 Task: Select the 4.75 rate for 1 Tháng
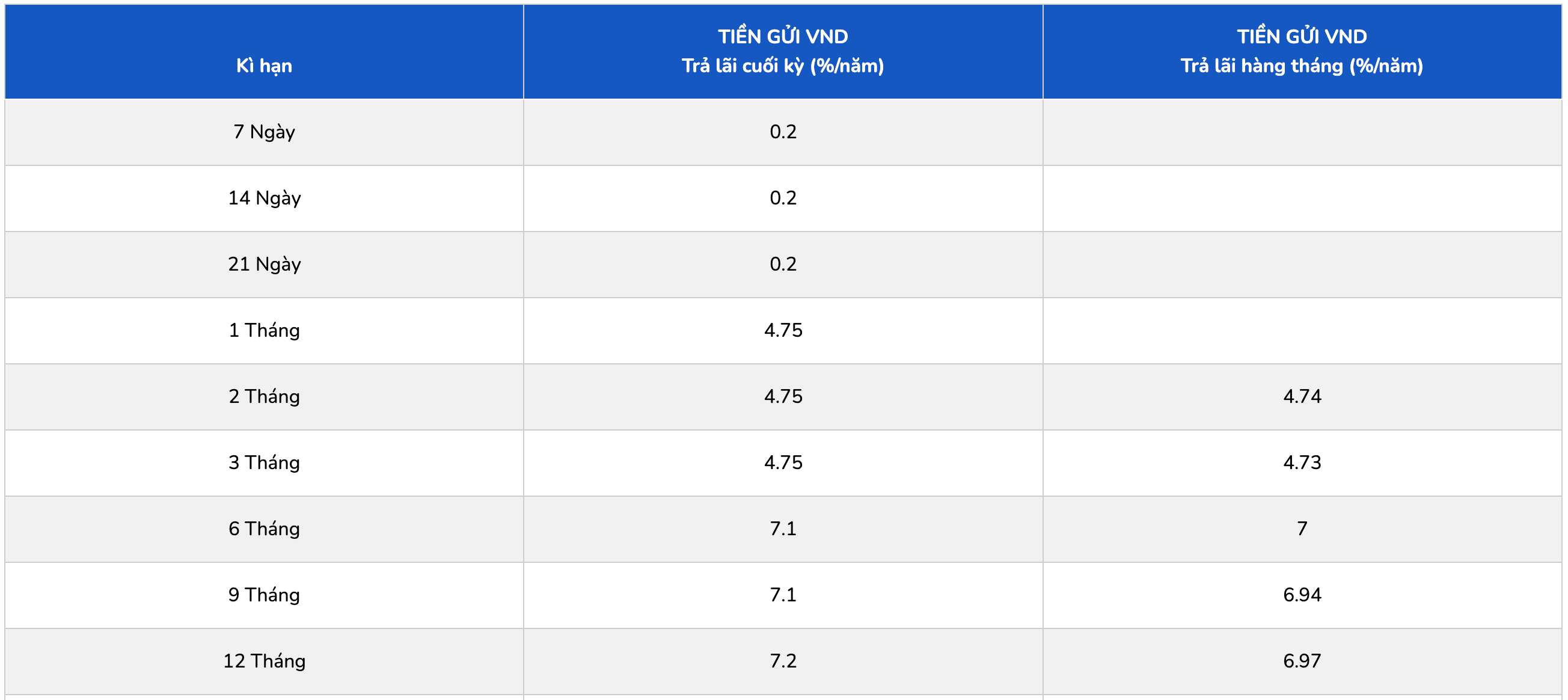click(x=783, y=331)
